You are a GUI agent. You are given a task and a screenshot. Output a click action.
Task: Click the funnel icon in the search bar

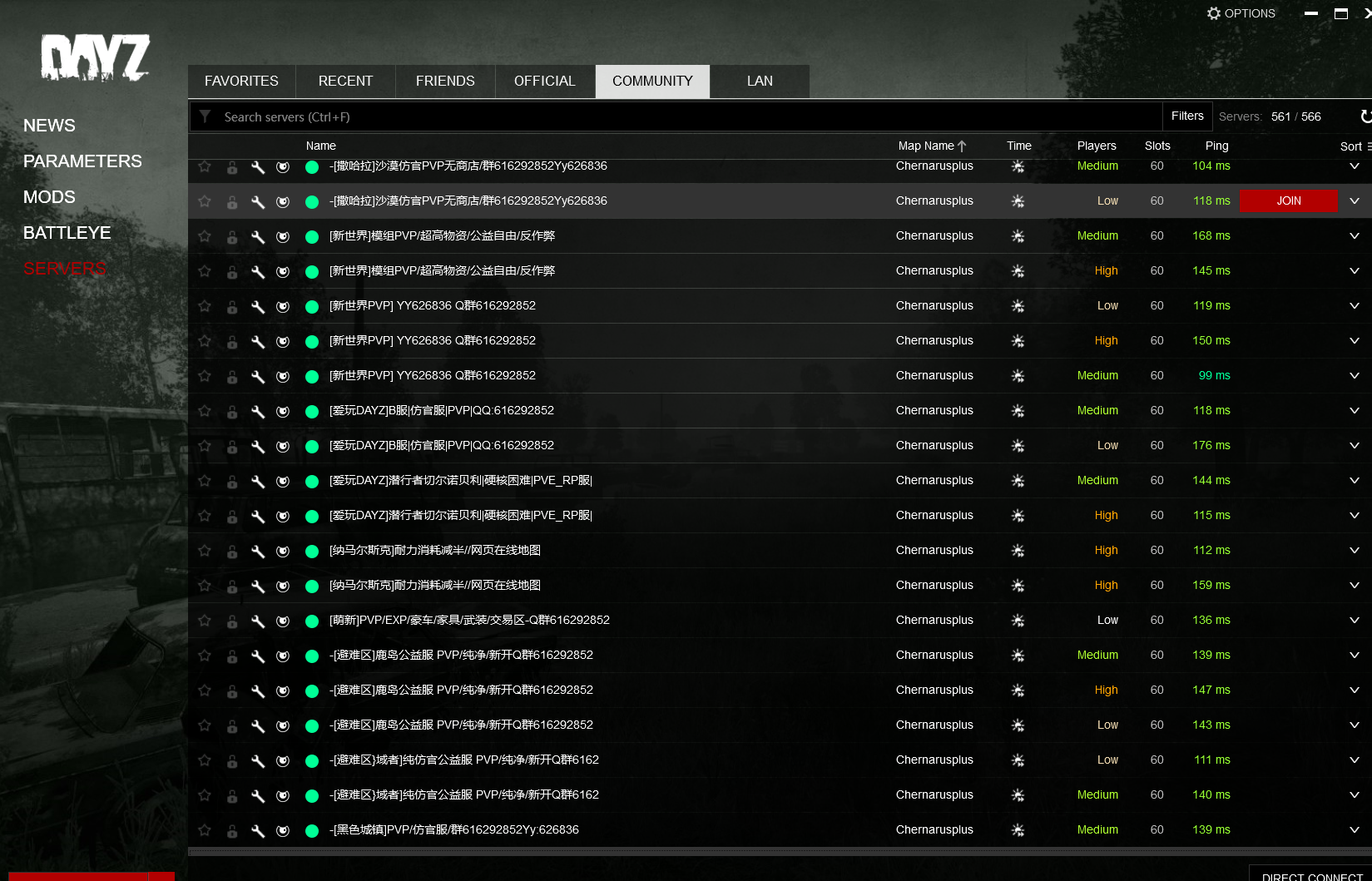pyautogui.click(x=206, y=116)
